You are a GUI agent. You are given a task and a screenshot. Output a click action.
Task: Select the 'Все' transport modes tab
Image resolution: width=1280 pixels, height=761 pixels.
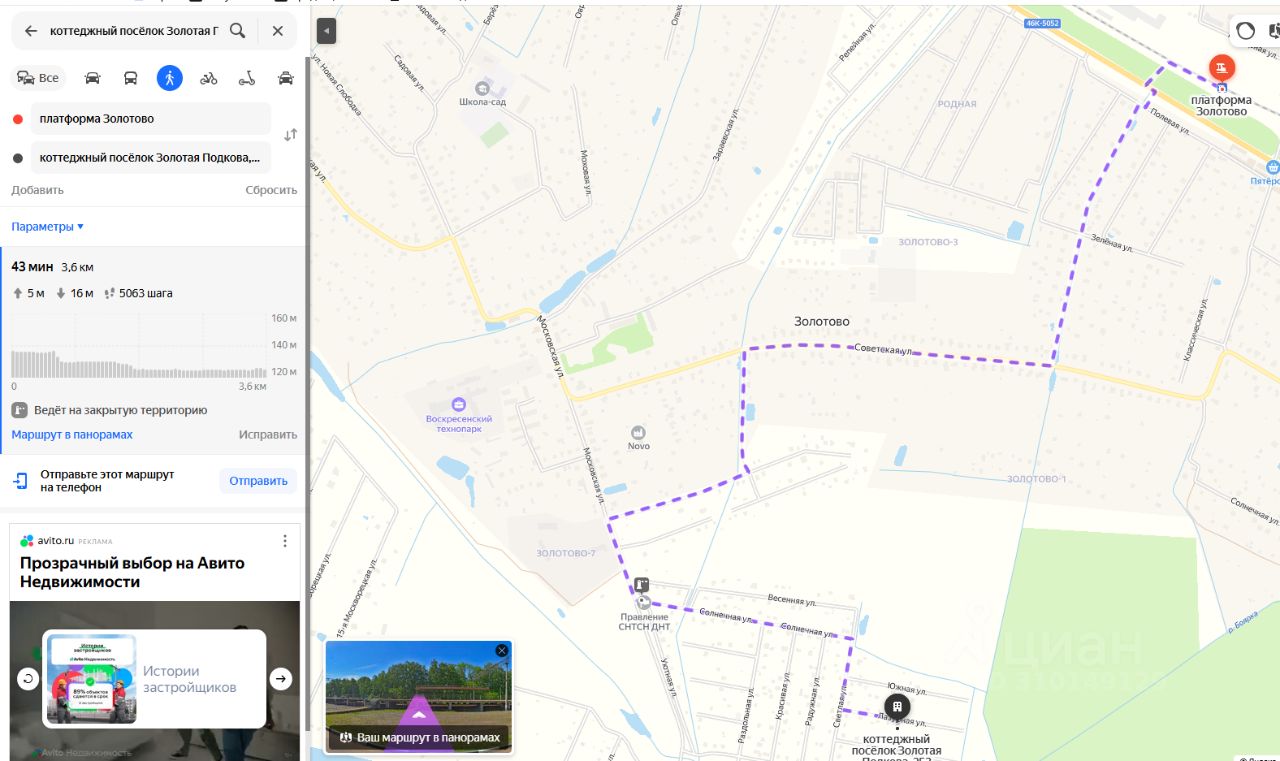click(x=38, y=78)
